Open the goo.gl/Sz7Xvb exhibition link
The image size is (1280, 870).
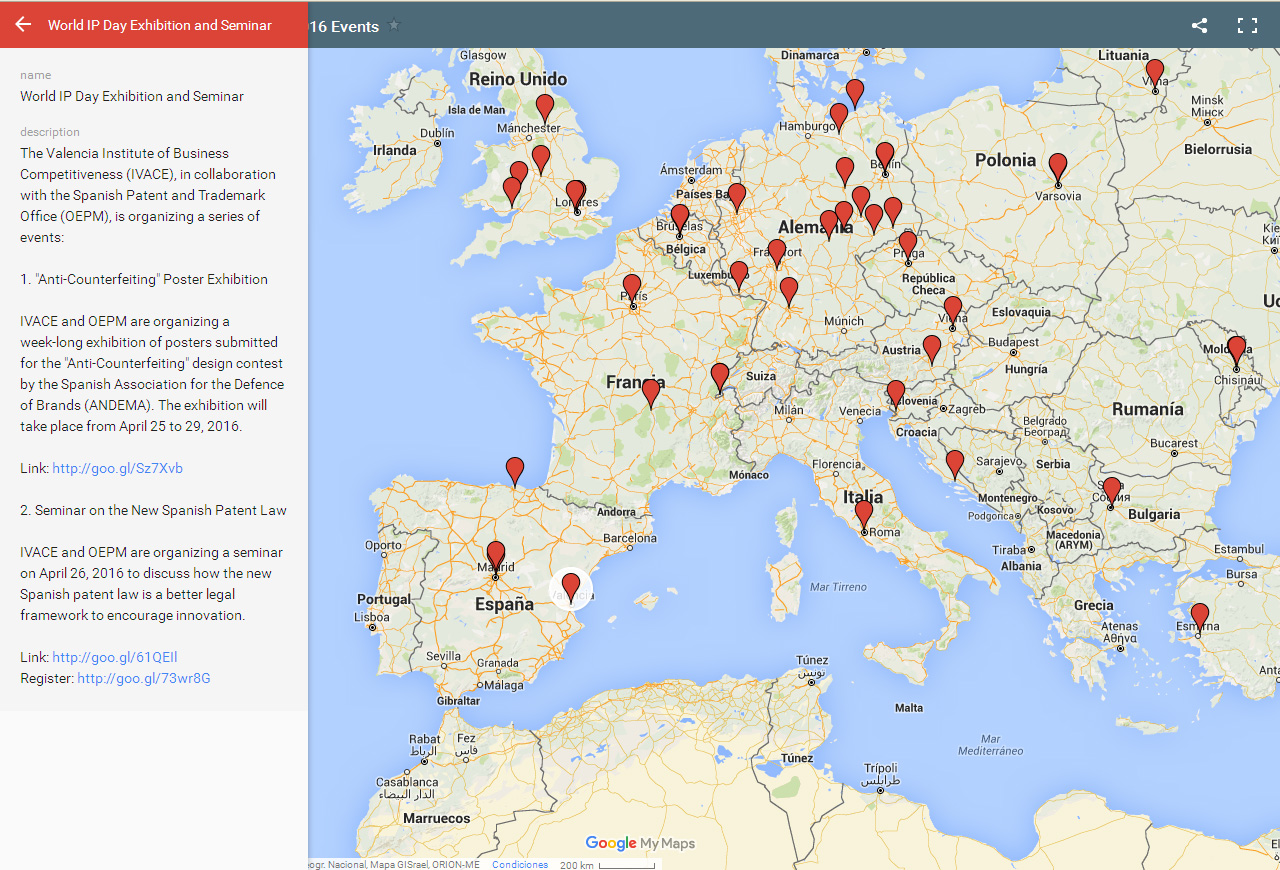(117, 468)
